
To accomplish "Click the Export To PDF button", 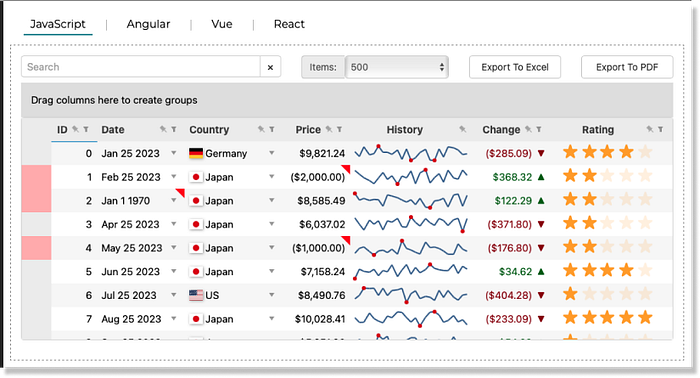I will [627, 67].
